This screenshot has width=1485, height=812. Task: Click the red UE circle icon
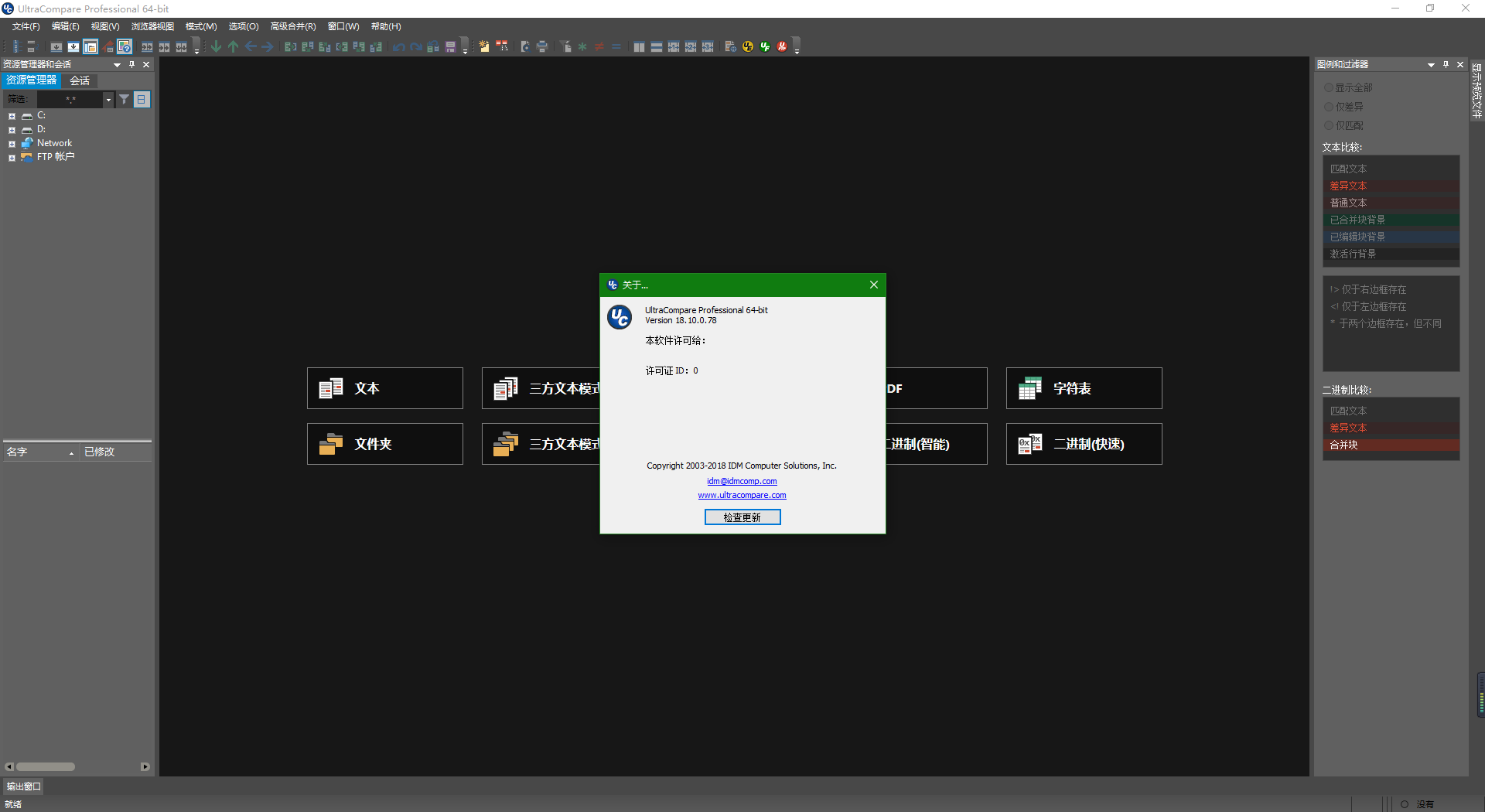782,46
